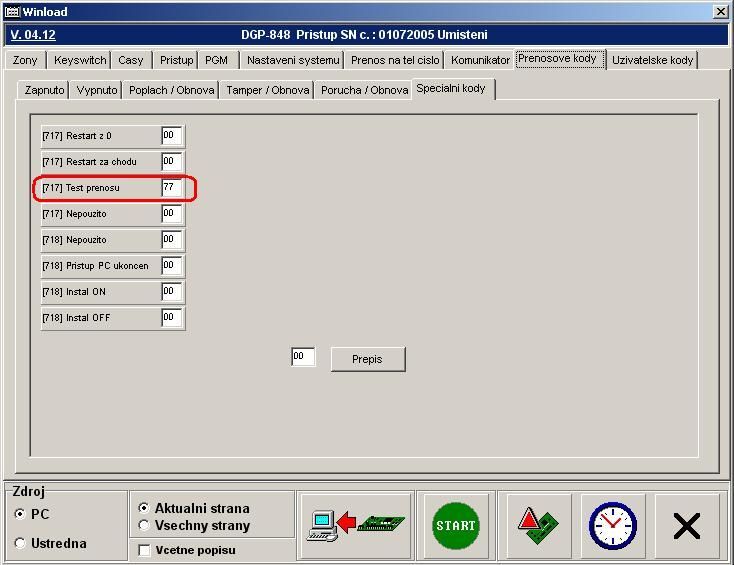Open the clock scheduling icon
The image size is (734, 565).
point(612,526)
